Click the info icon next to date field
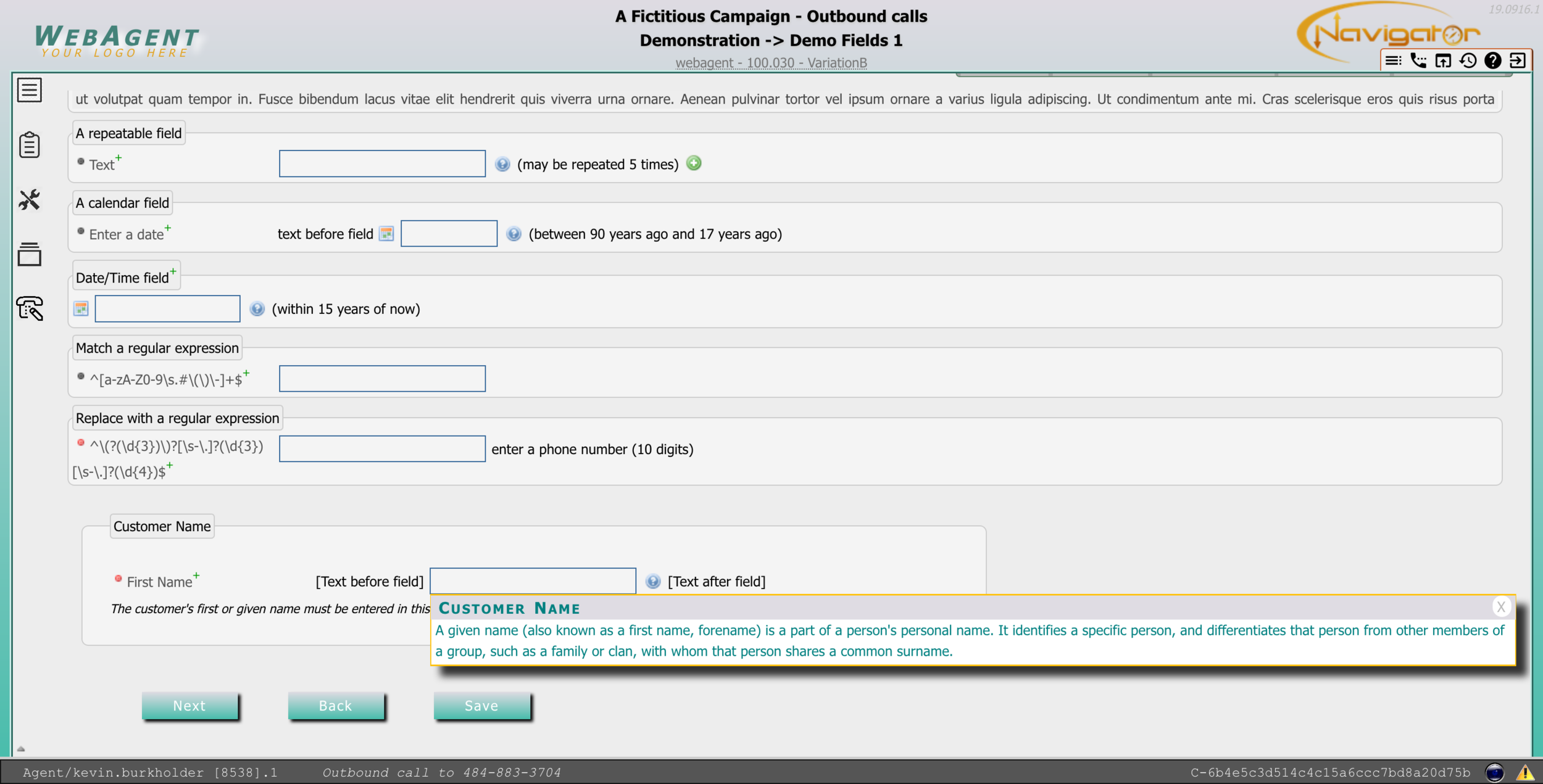 (513, 233)
